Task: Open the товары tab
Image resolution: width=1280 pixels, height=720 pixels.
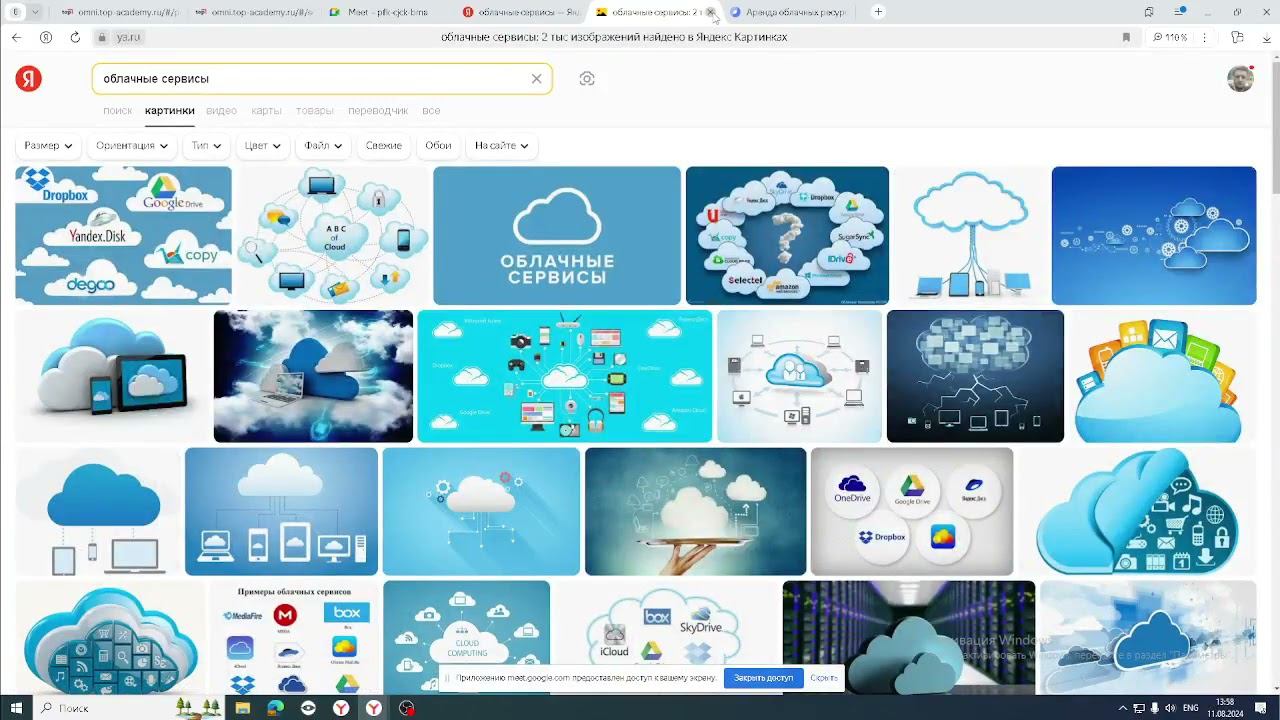Action: click(315, 111)
